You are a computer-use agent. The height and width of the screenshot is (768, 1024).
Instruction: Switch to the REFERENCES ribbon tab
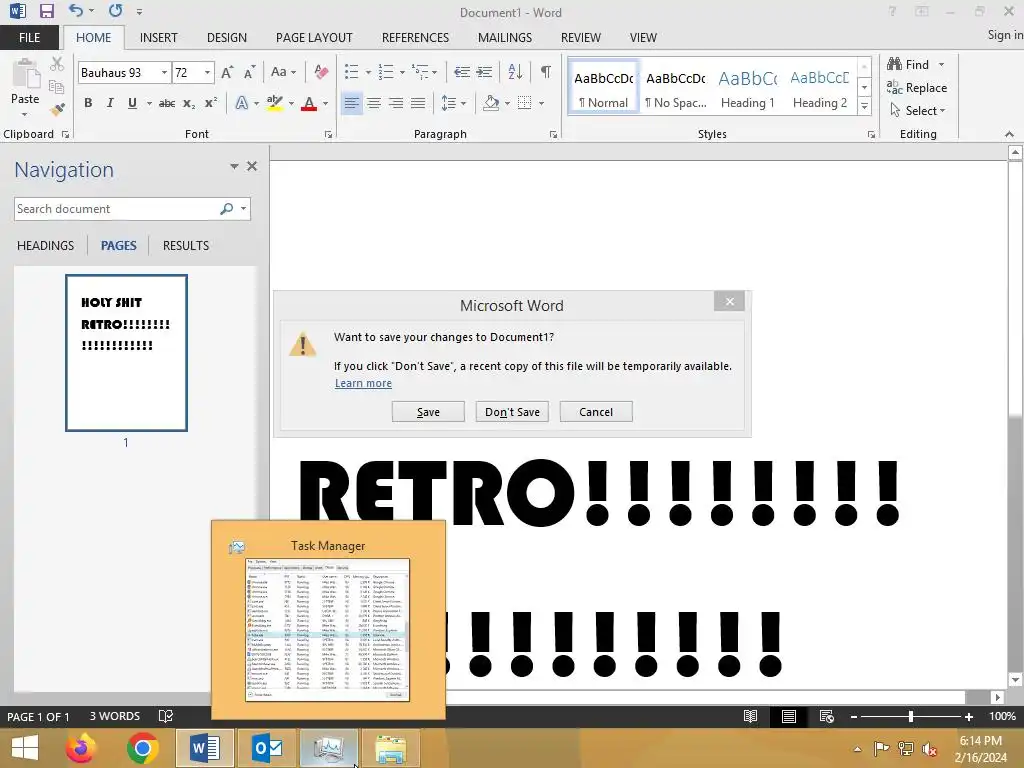415,38
